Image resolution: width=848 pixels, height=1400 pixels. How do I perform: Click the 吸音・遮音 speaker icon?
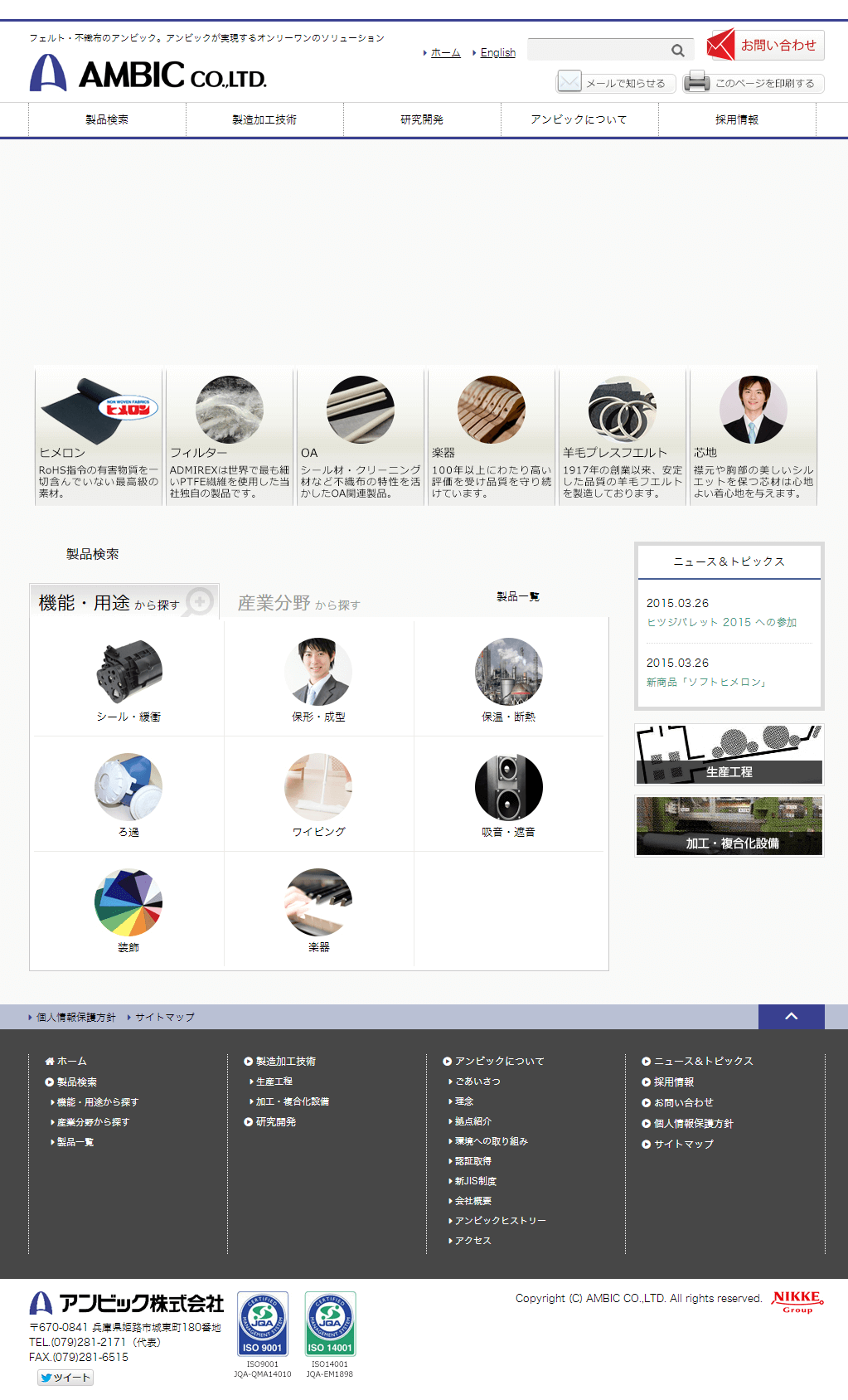509,787
